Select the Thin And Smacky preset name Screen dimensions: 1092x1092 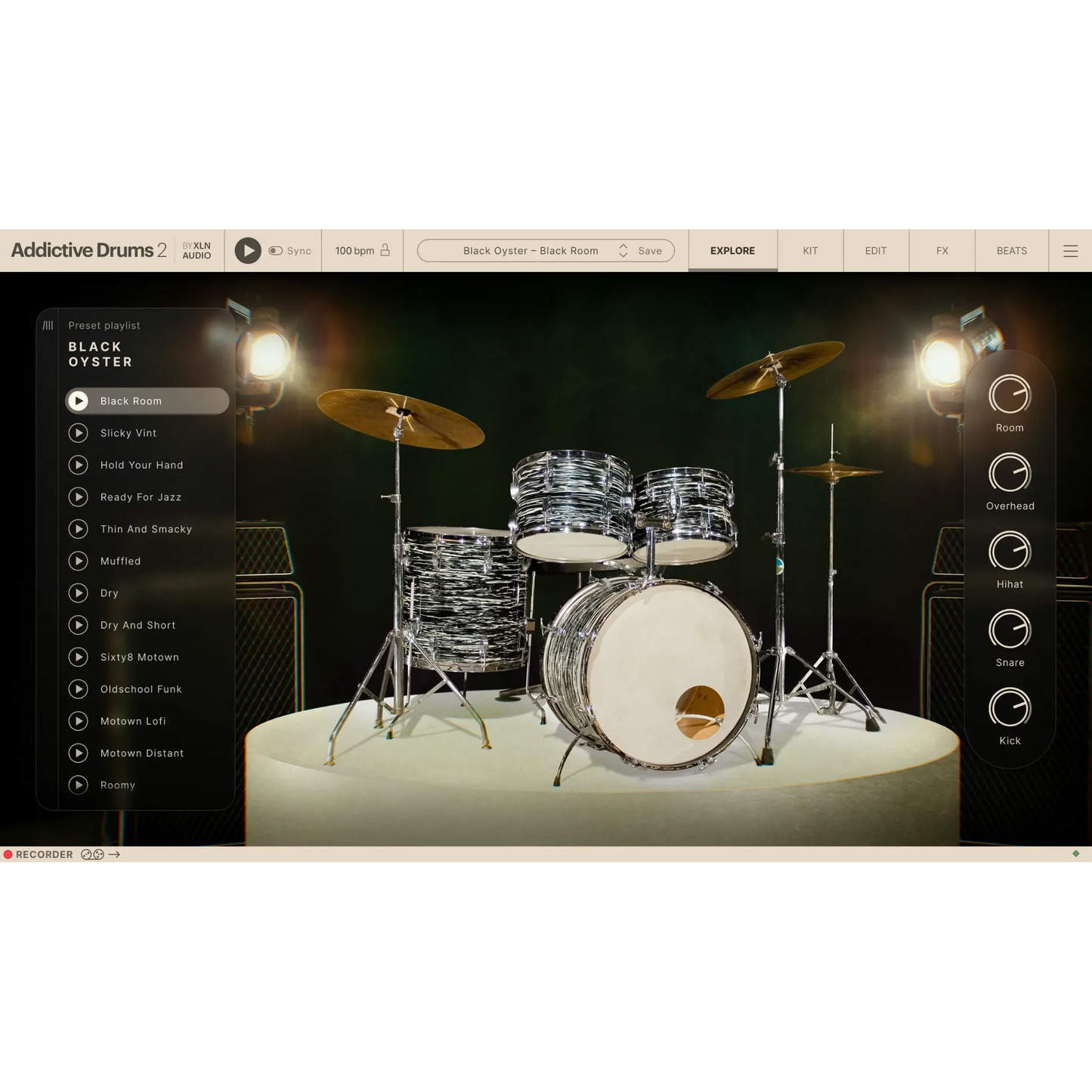pyautogui.click(x=146, y=529)
